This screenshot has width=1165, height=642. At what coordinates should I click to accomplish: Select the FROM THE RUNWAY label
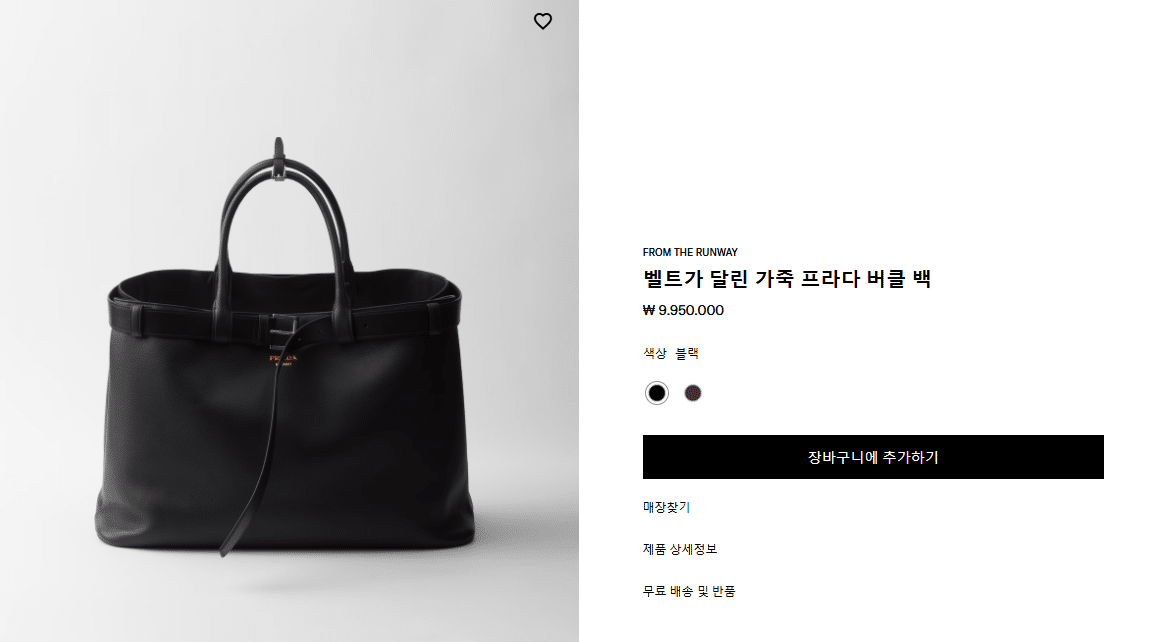[x=690, y=252]
